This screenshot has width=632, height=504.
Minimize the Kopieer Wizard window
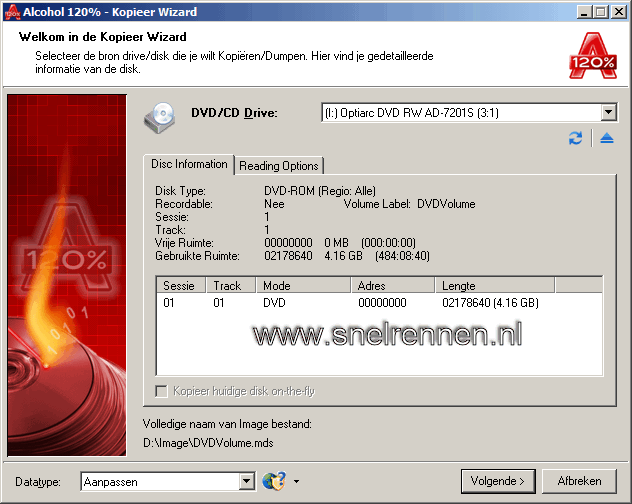[x=584, y=12]
